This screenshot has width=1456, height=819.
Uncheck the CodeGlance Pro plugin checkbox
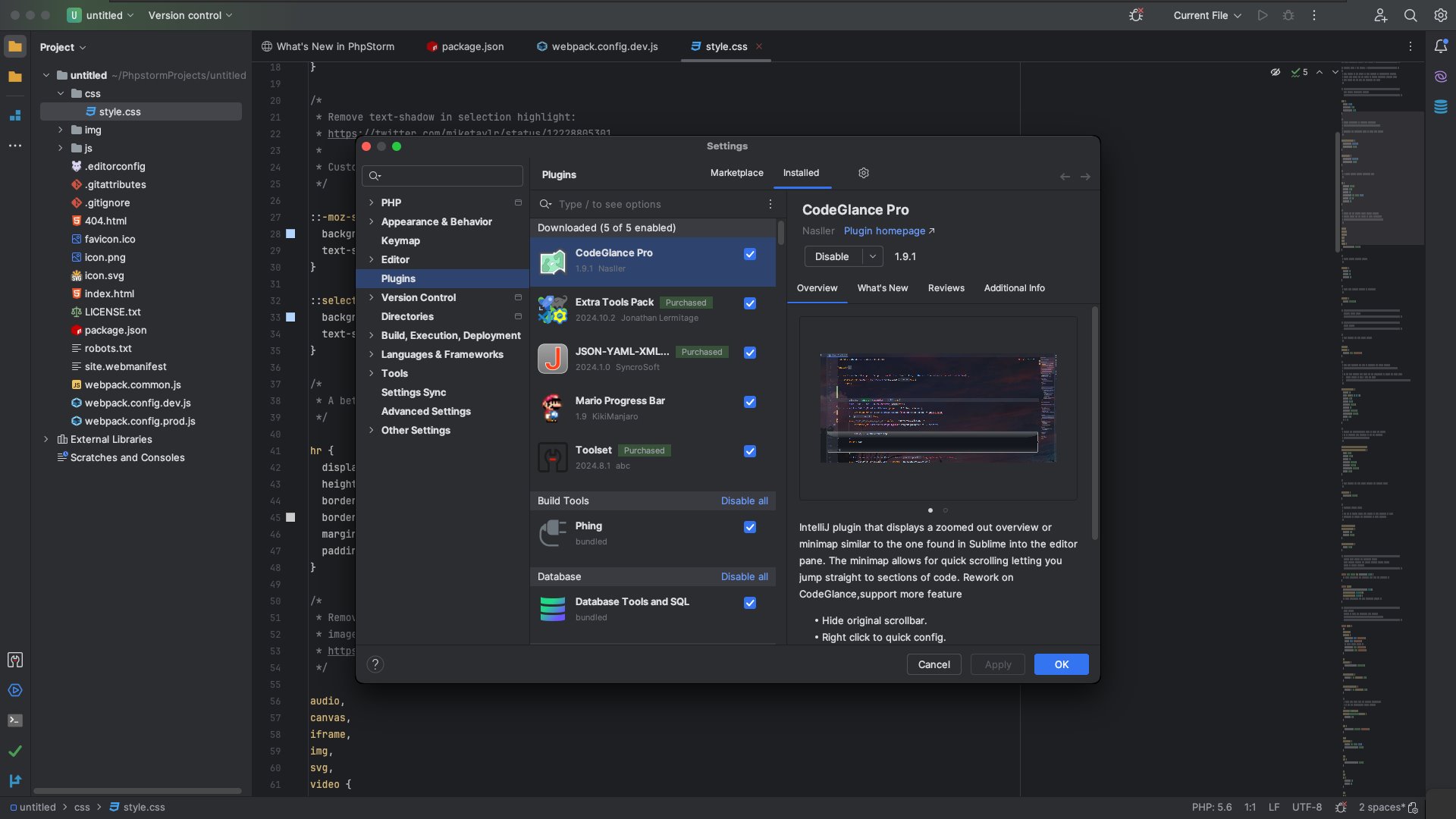750,254
